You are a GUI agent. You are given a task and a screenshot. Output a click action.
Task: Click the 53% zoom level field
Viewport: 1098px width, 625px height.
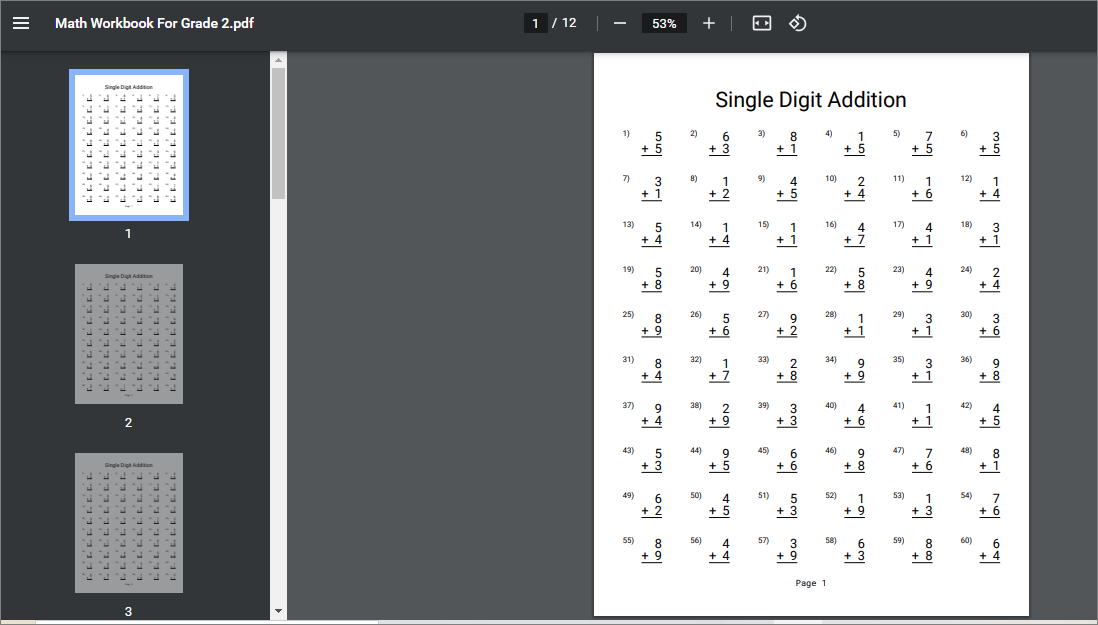tap(664, 23)
